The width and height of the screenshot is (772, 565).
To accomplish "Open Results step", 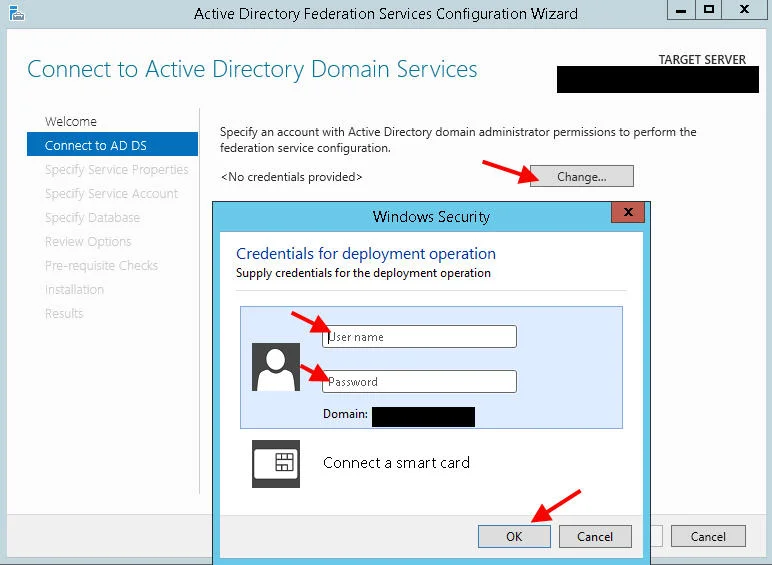I will (64, 314).
